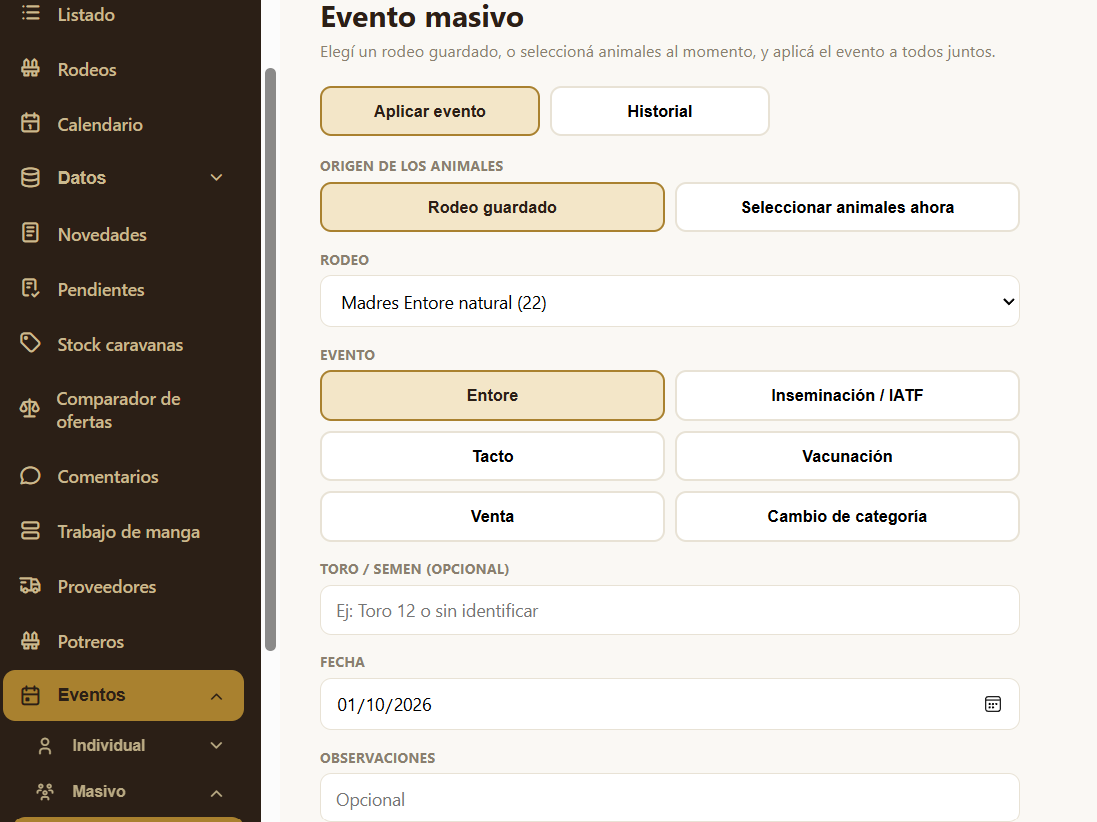This screenshot has width=1097, height=822.
Task: Select the Vacunación event type
Action: pos(847,456)
